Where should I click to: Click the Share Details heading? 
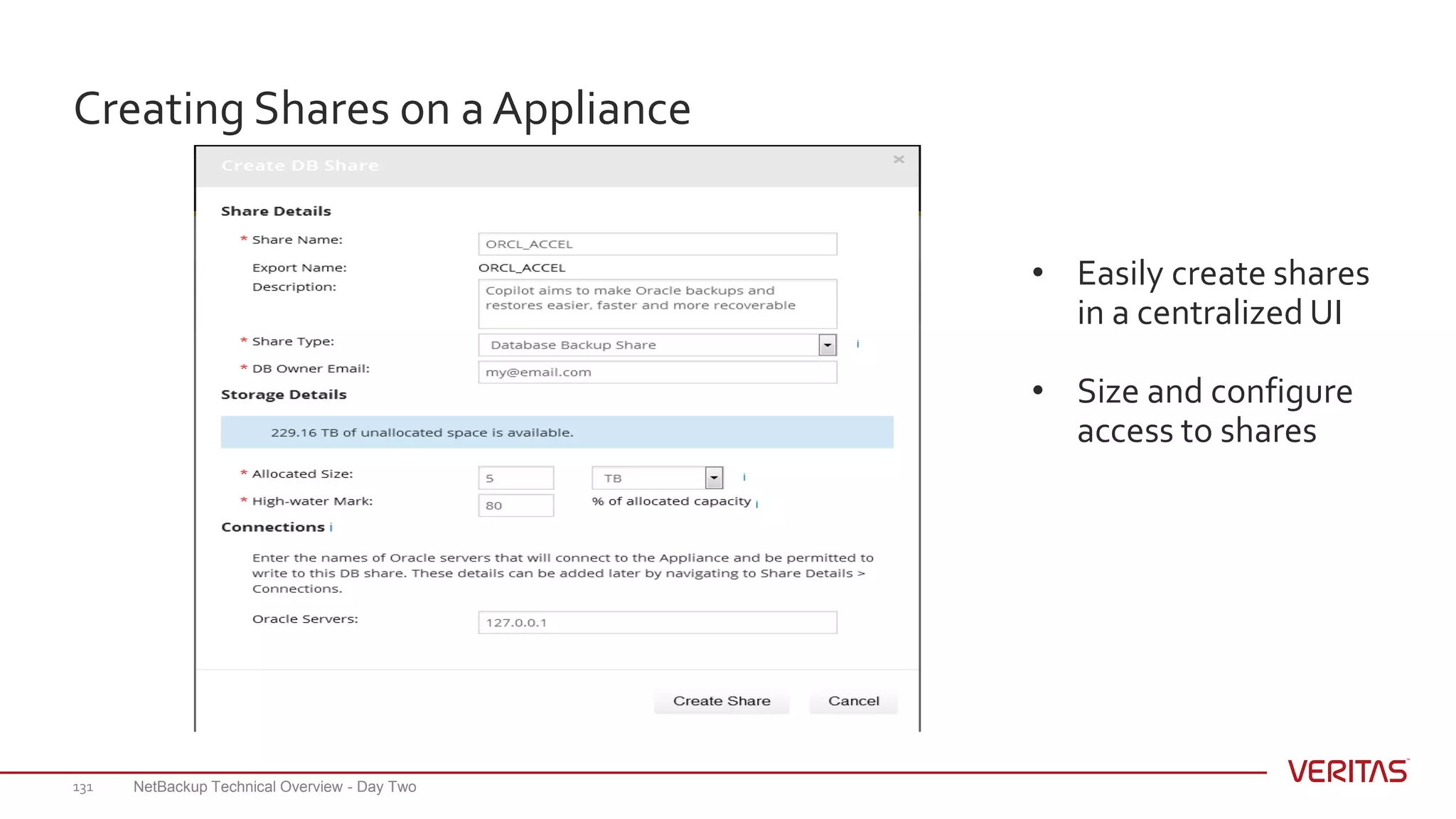[x=276, y=211]
